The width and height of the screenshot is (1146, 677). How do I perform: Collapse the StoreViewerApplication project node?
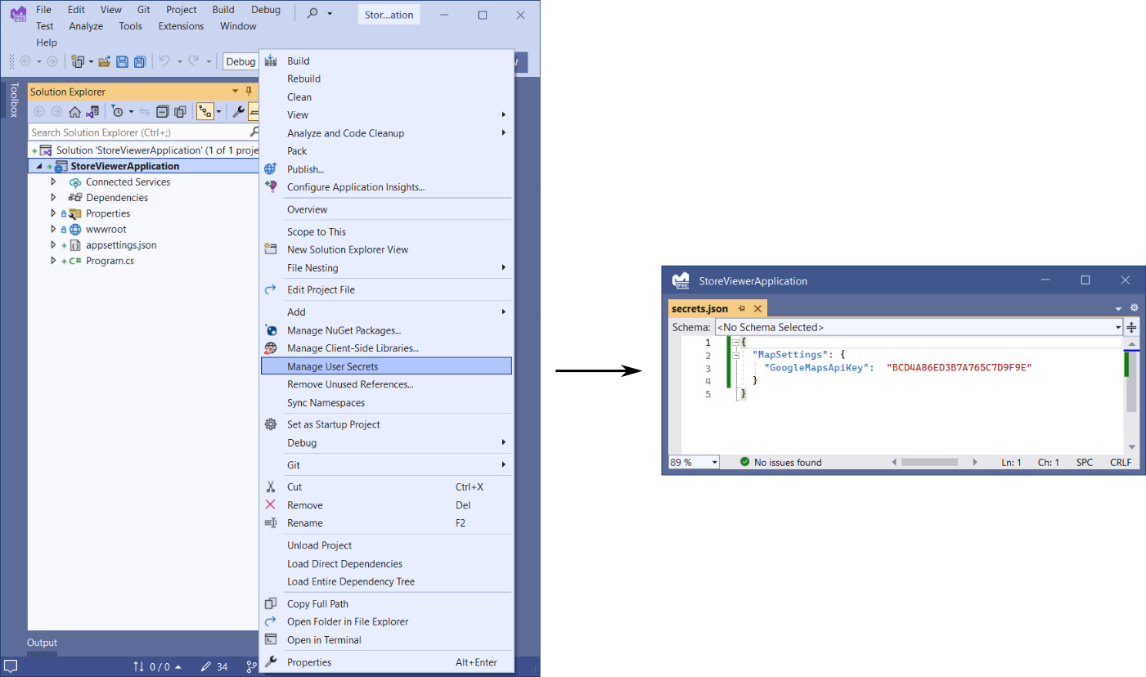(x=39, y=167)
